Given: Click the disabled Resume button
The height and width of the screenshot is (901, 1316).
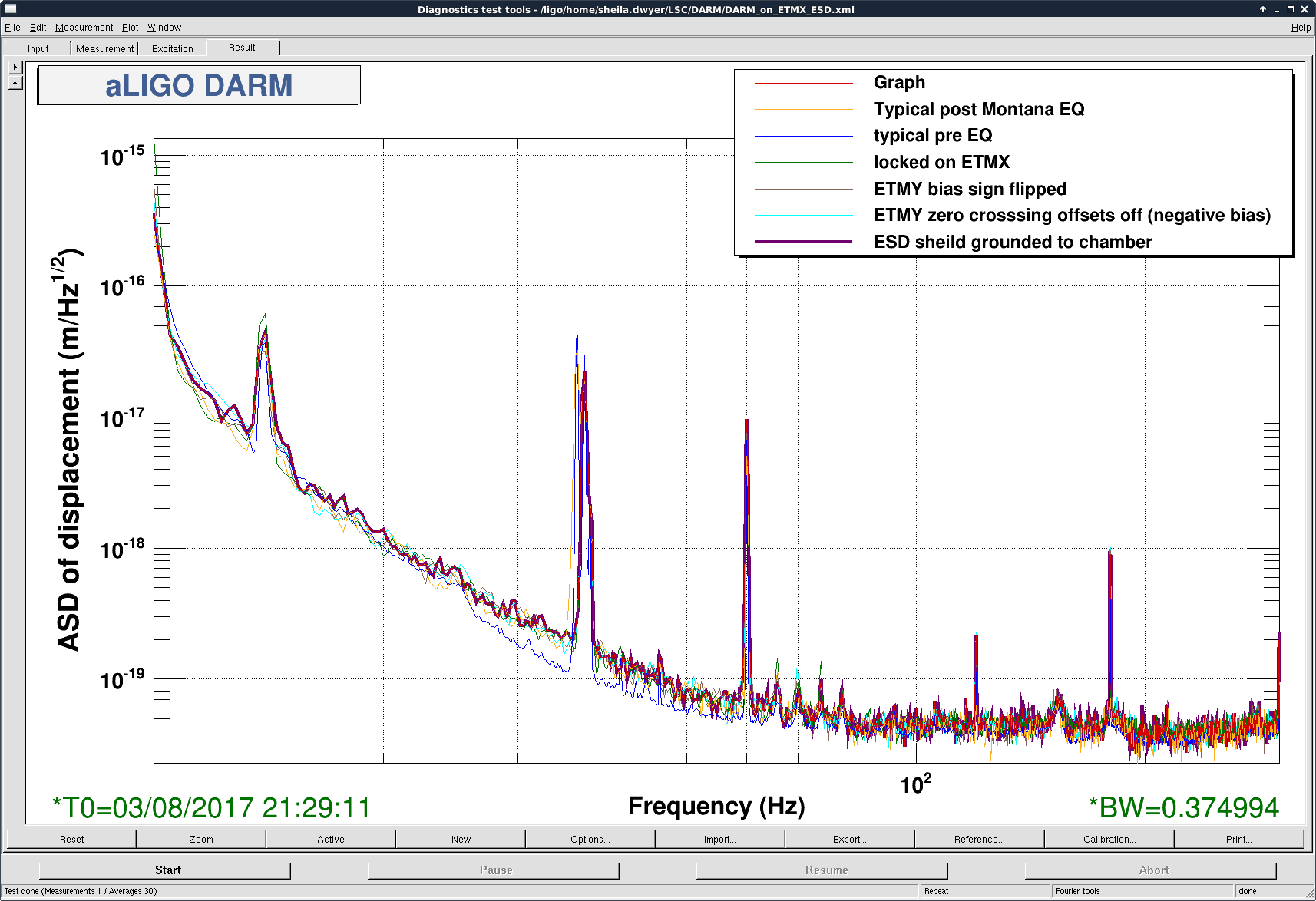Looking at the screenshot, I should click(x=822, y=870).
